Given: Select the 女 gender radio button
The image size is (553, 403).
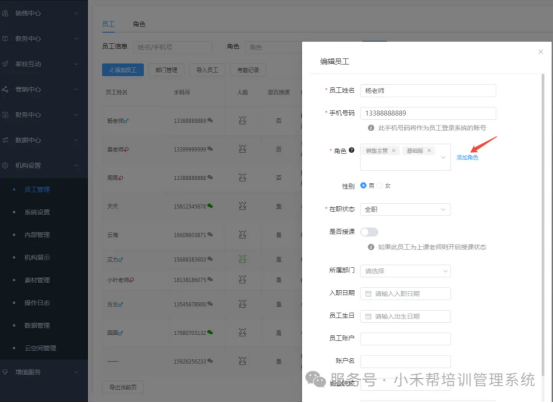Looking at the screenshot, I should tap(380, 185).
